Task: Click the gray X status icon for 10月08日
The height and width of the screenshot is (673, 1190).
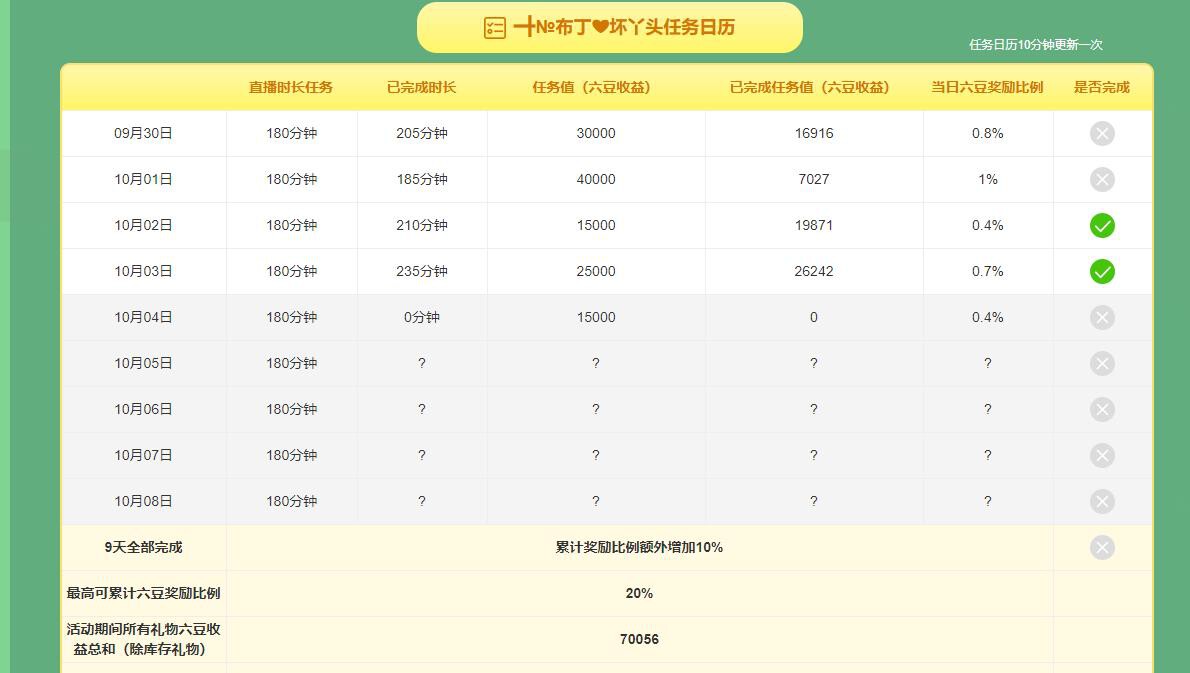Action: (x=1102, y=502)
